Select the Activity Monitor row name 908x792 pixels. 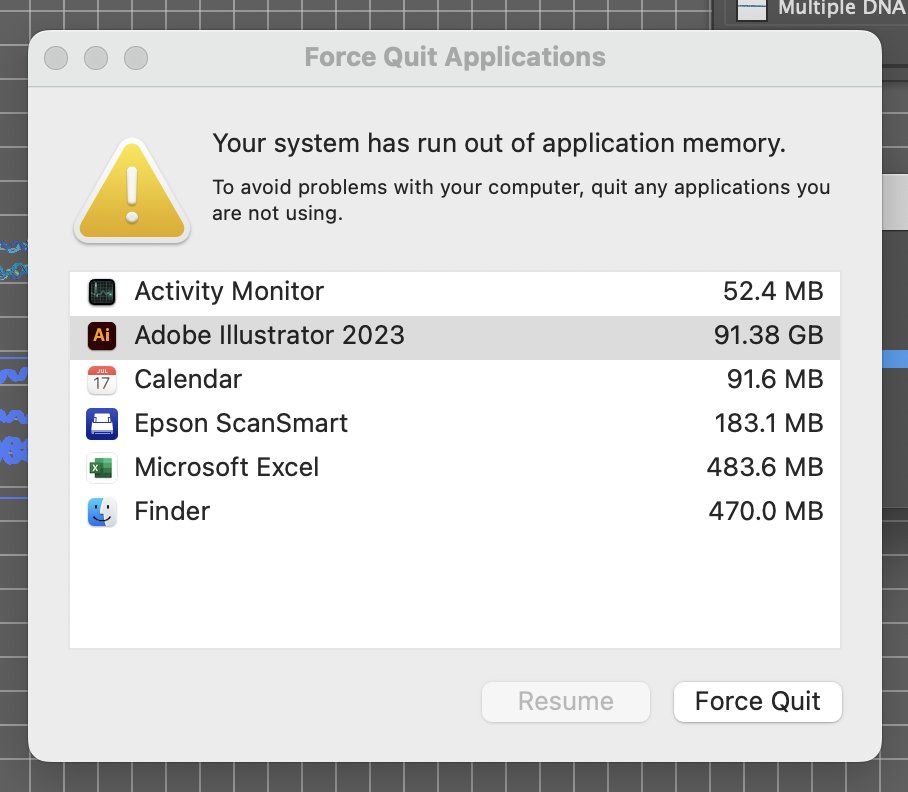tap(229, 291)
